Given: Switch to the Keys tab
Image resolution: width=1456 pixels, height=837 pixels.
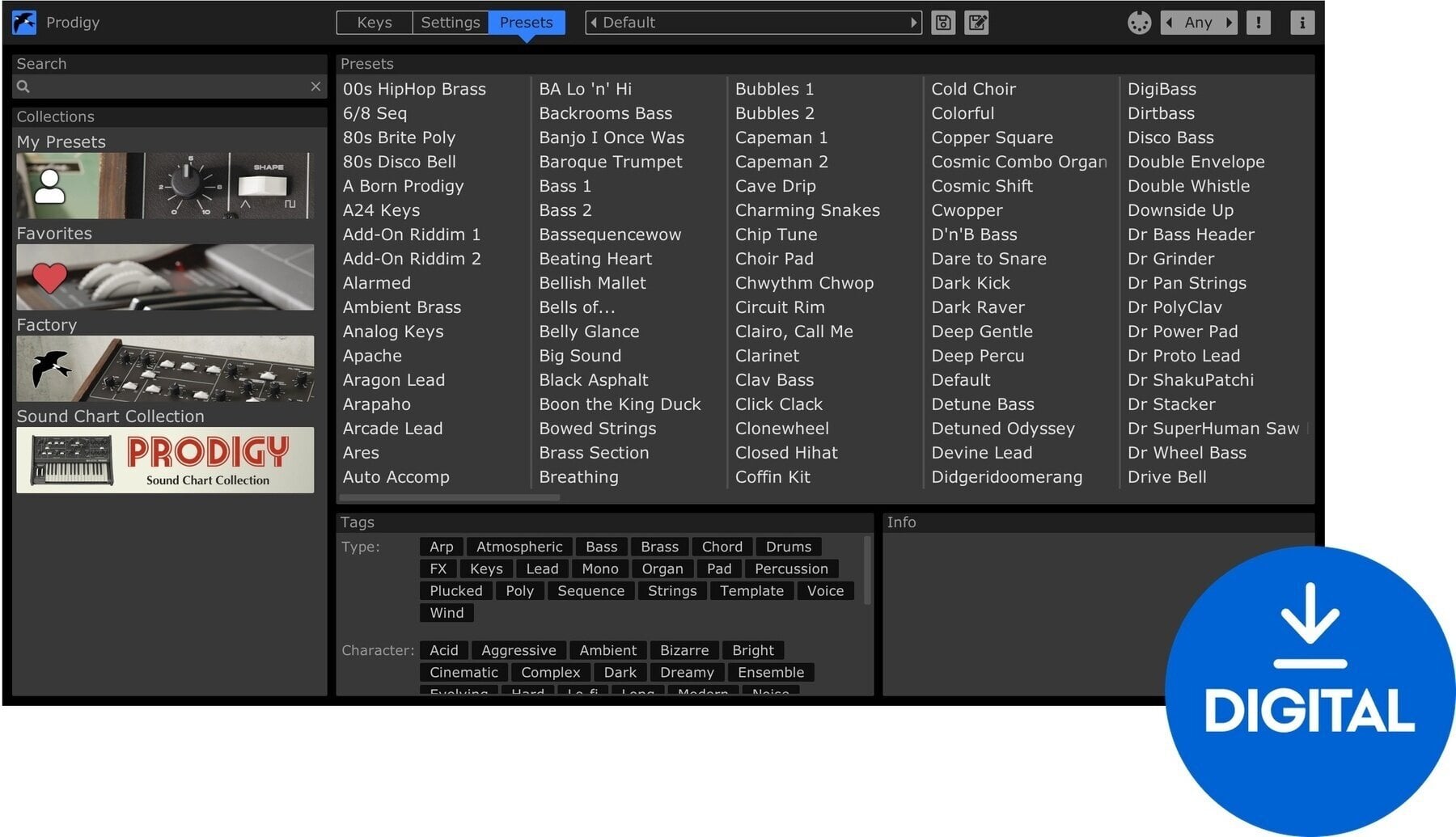Looking at the screenshot, I should click(375, 23).
